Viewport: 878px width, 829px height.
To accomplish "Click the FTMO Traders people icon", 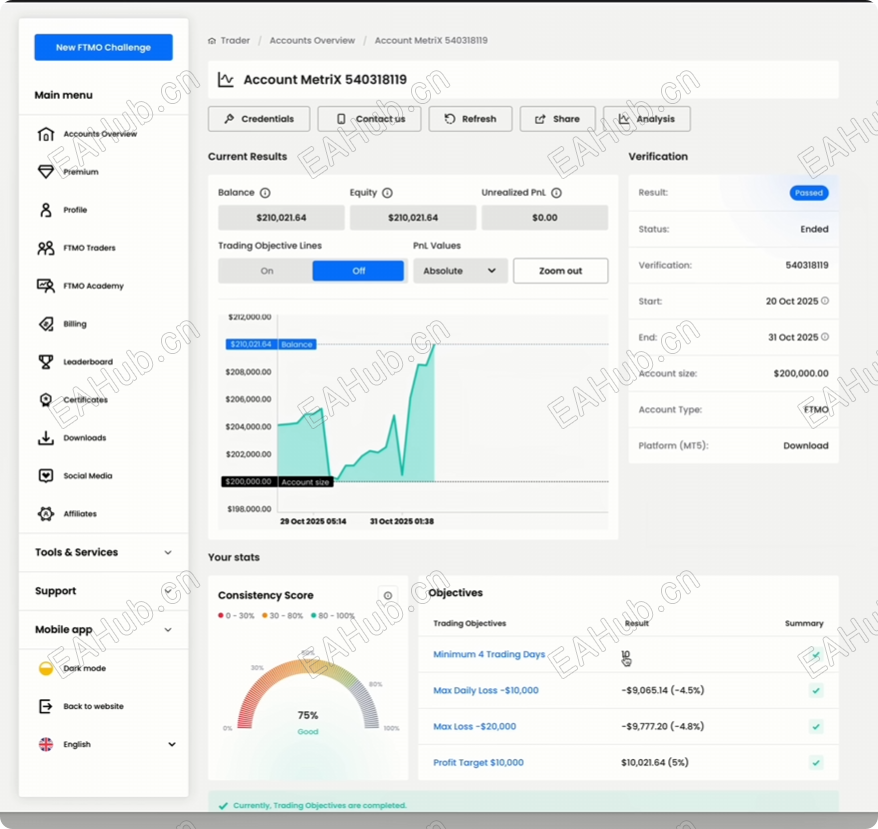I will tap(46, 248).
